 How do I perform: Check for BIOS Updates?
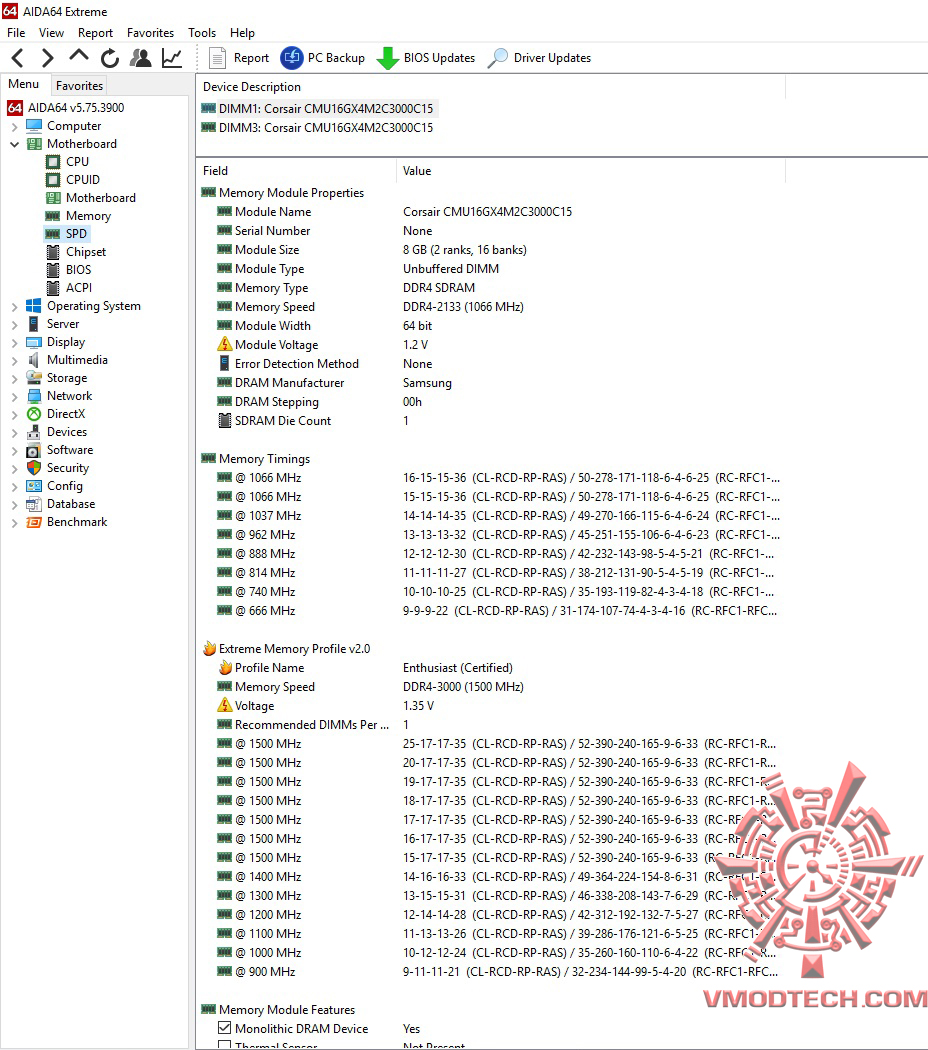[x=426, y=58]
